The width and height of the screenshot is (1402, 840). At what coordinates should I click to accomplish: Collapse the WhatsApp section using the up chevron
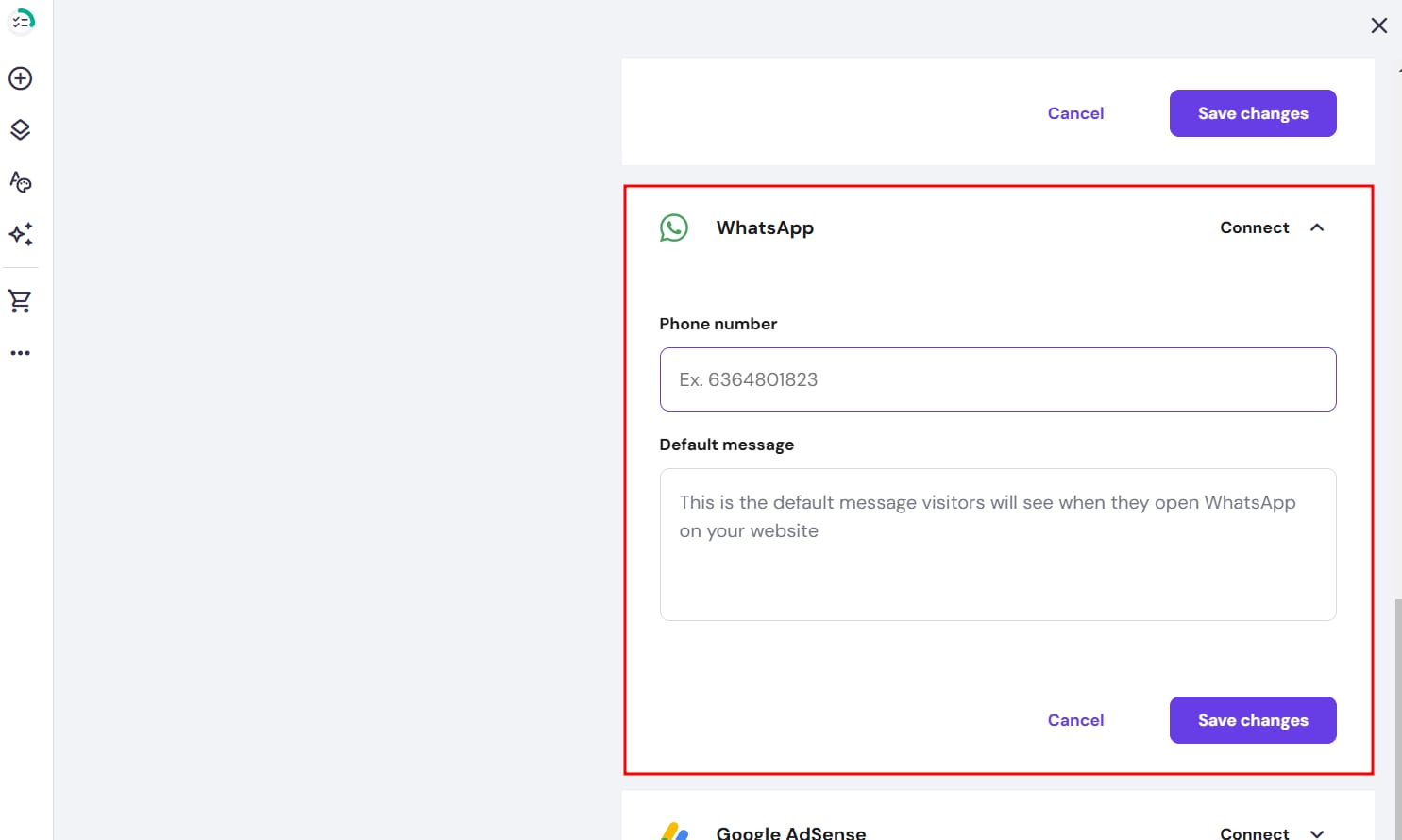point(1317,227)
